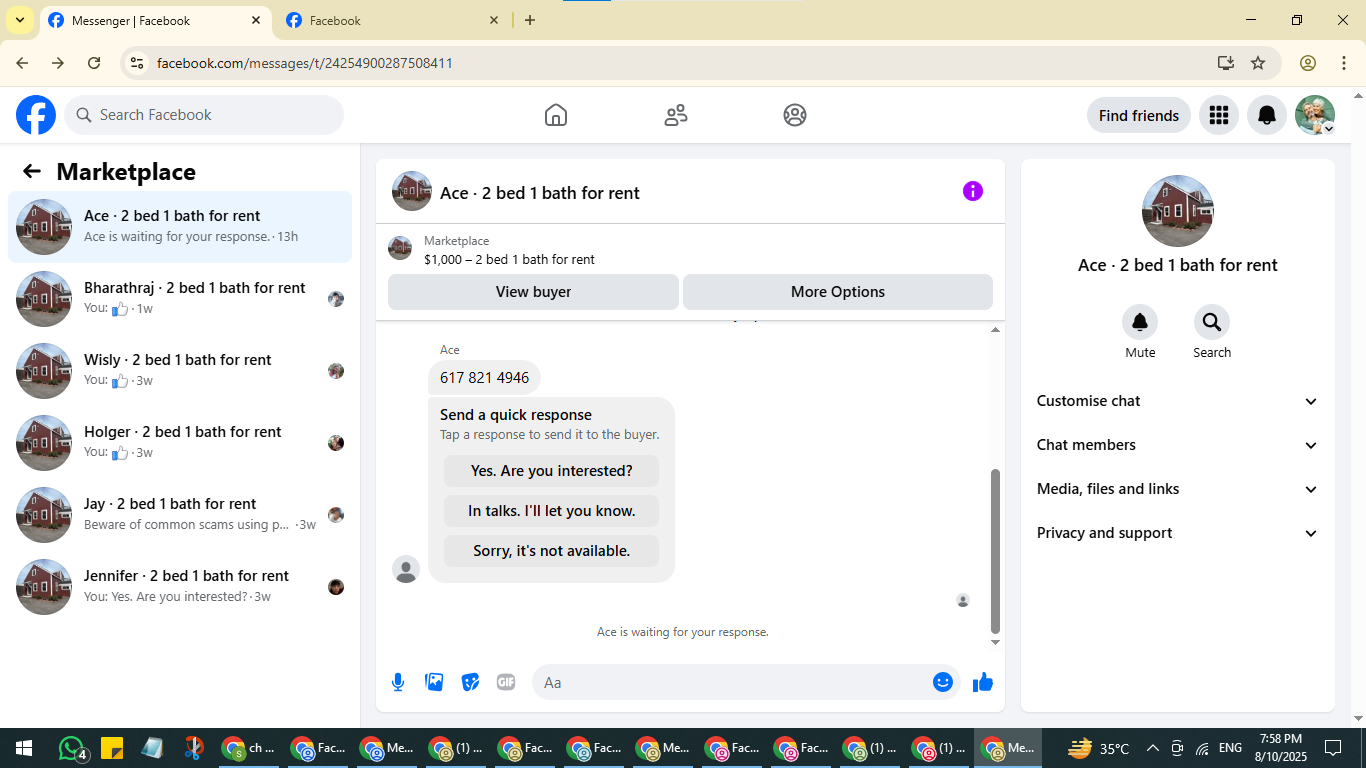Go to the Home feed icon
Screen dimensions: 1366x768
coord(556,115)
